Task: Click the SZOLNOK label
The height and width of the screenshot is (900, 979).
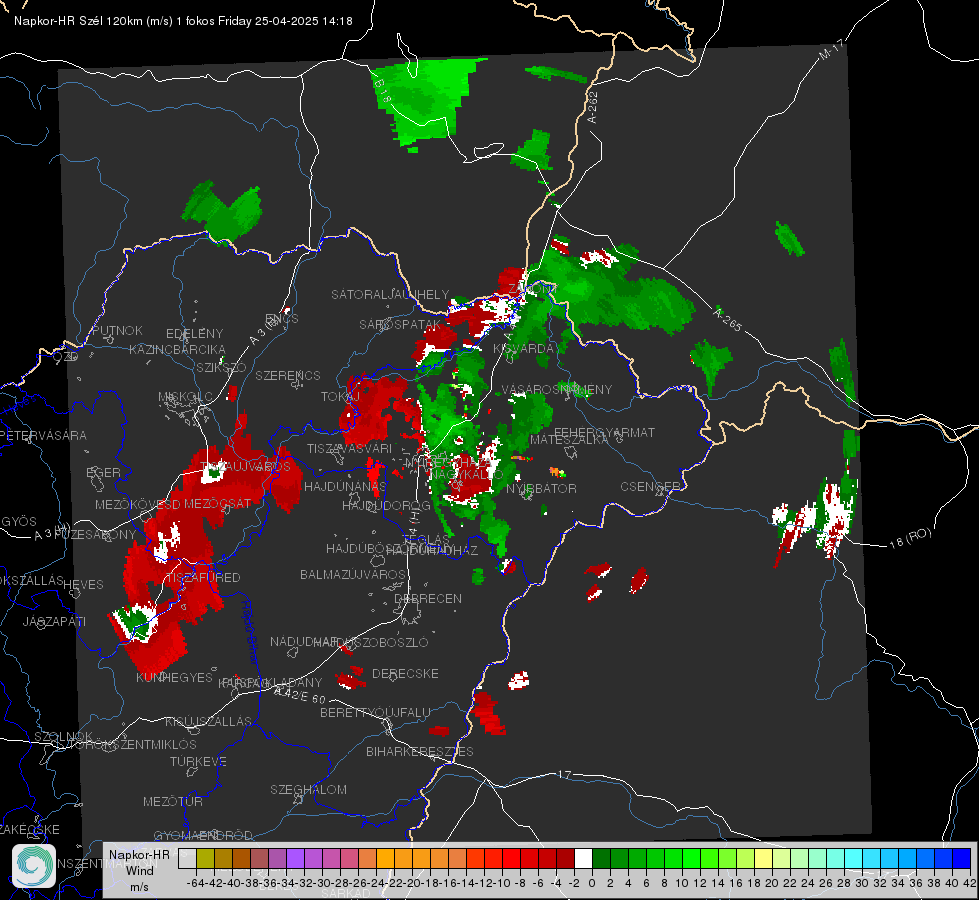Action: click(64, 736)
